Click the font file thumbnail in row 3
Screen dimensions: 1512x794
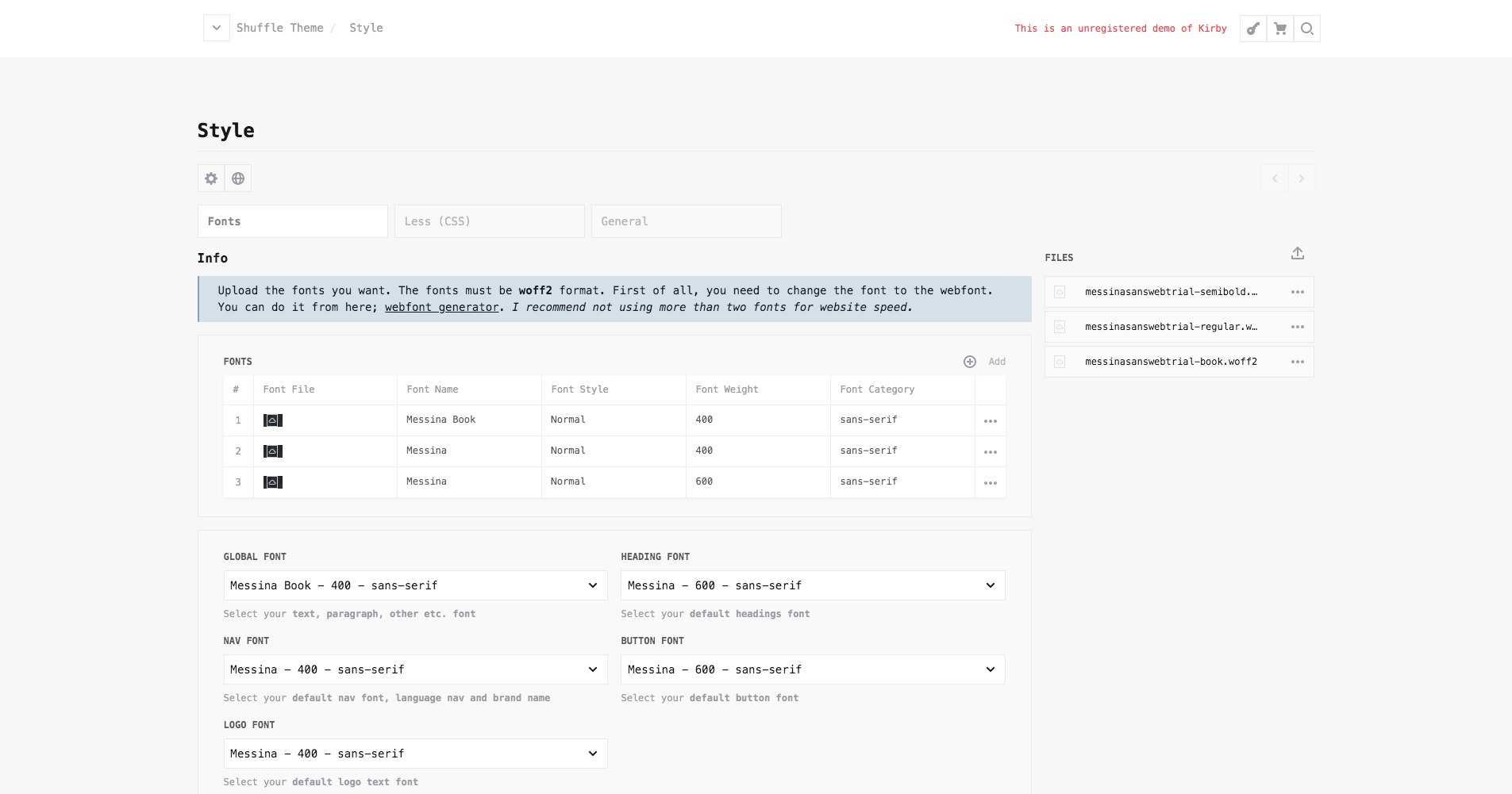tap(273, 482)
